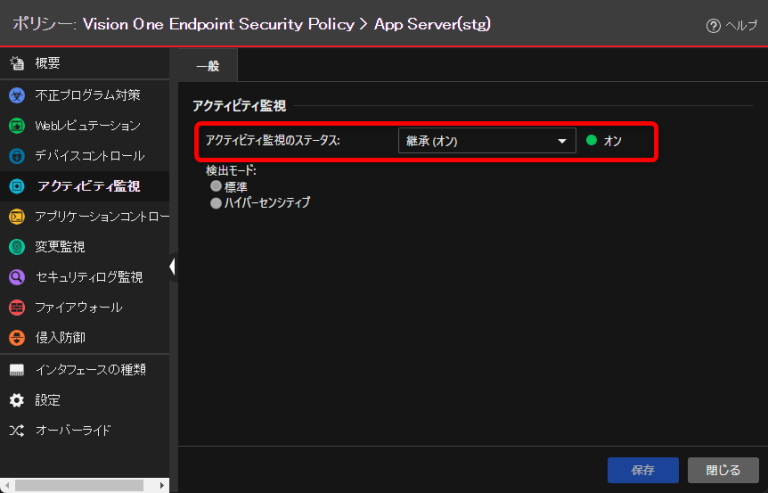Open セキュリティログ監視 in the sidebar
The height and width of the screenshot is (493, 768).
pyautogui.click(x=85, y=277)
